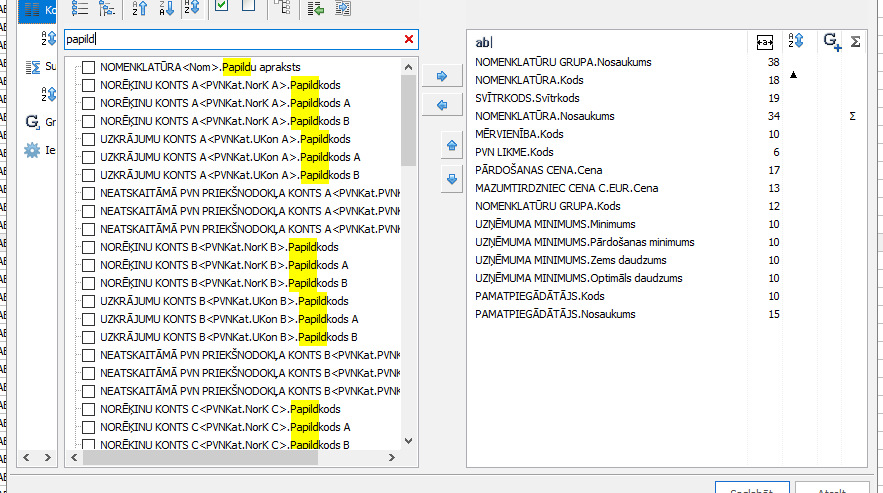The image size is (883, 493).
Task: Click the hierarchy tree structure toolbar icon
Action: pos(282,7)
